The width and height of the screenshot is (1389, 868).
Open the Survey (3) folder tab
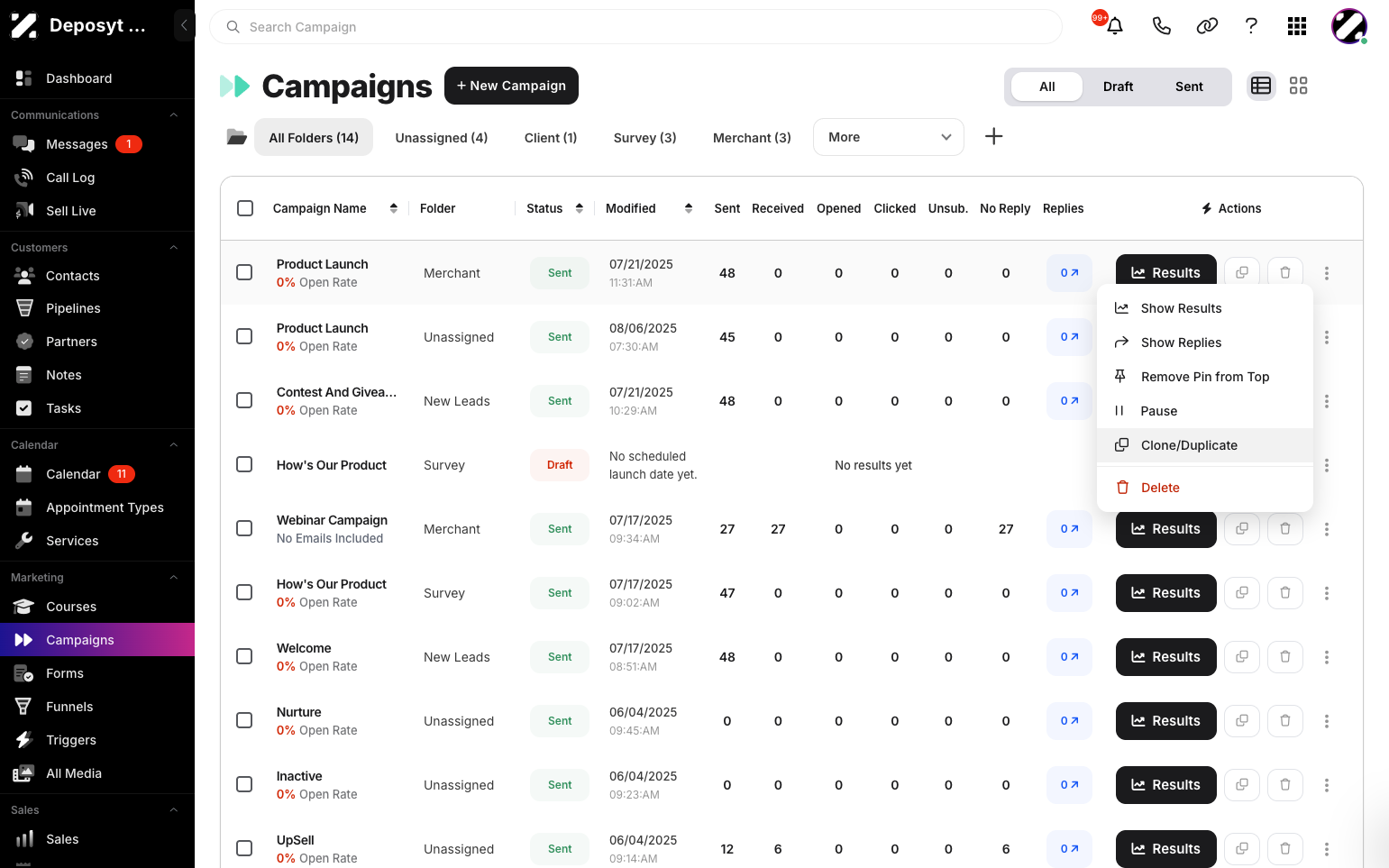pyautogui.click(x=644, y=138)
